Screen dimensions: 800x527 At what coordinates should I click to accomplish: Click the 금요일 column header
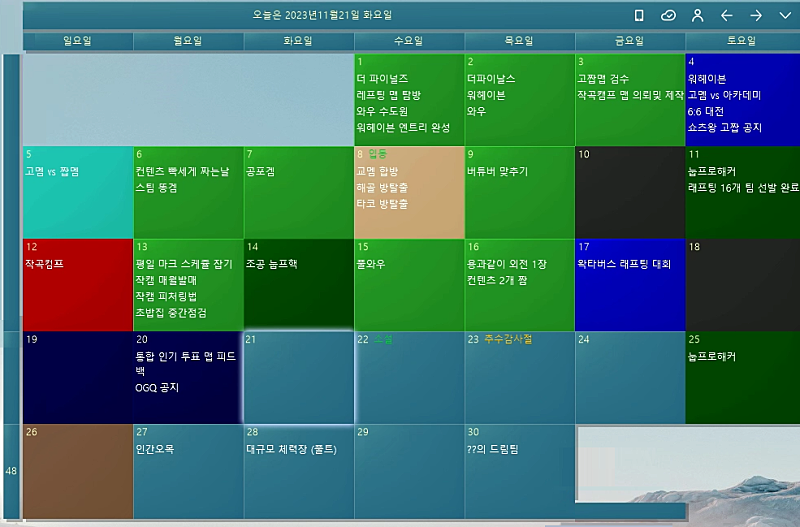click(630, 41)
